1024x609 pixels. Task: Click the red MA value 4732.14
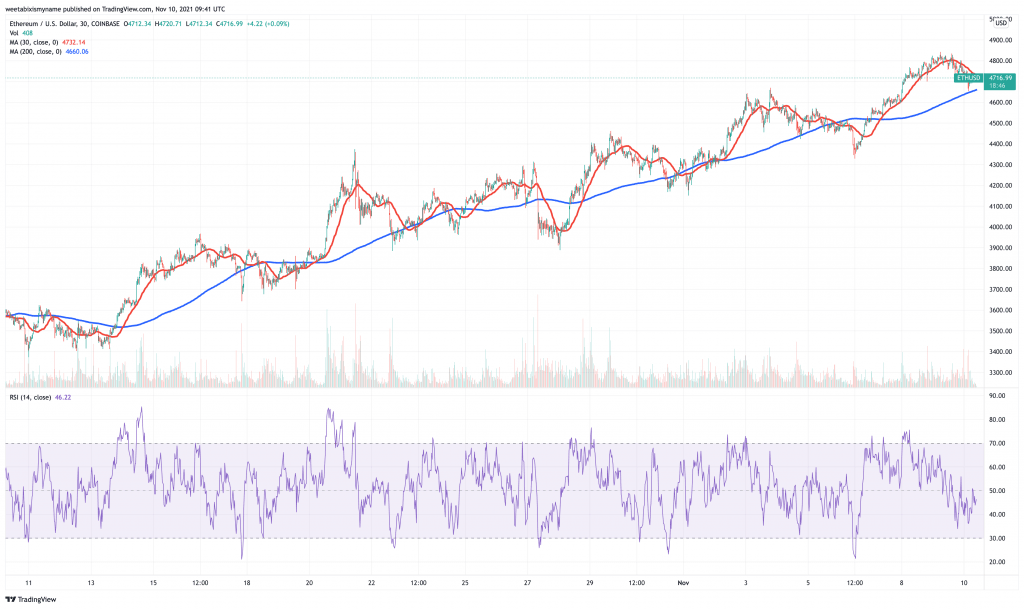click(74, 42)
